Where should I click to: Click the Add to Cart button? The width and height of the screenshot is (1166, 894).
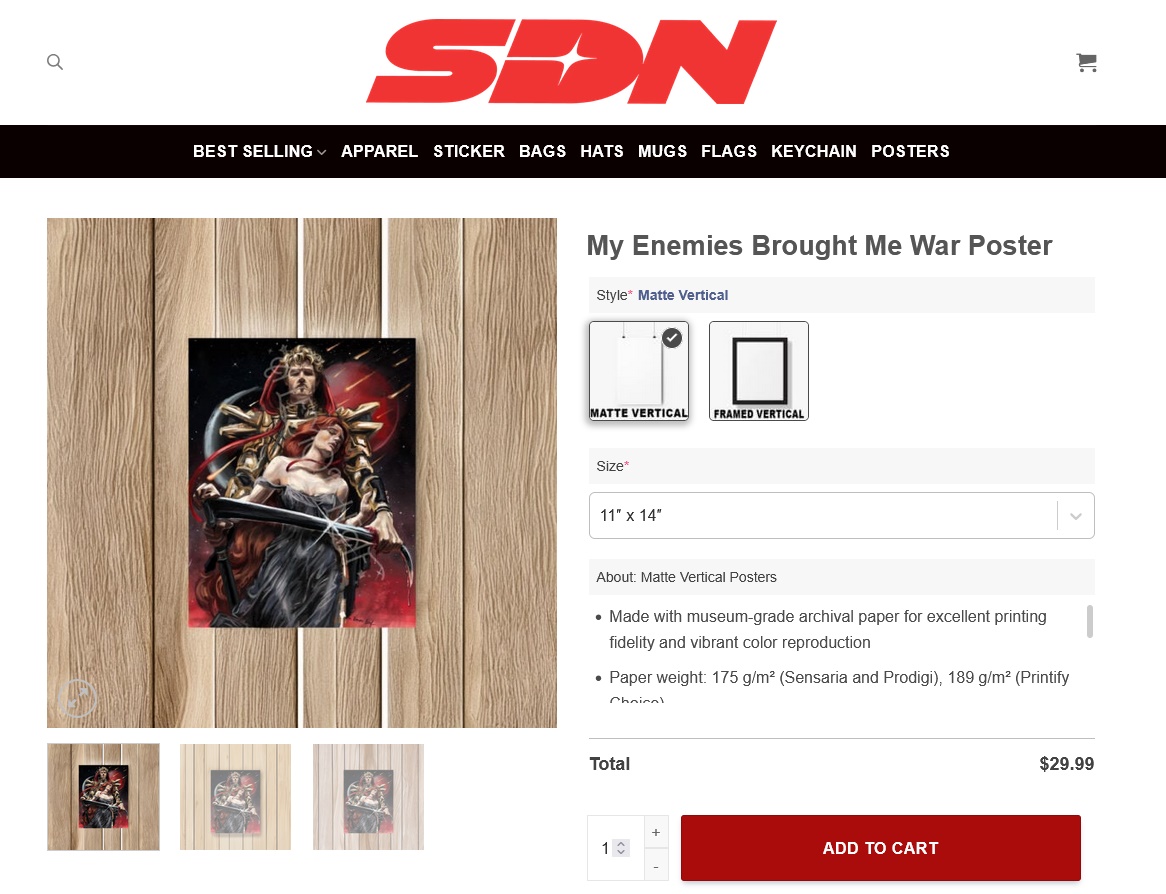click(880, 848)
